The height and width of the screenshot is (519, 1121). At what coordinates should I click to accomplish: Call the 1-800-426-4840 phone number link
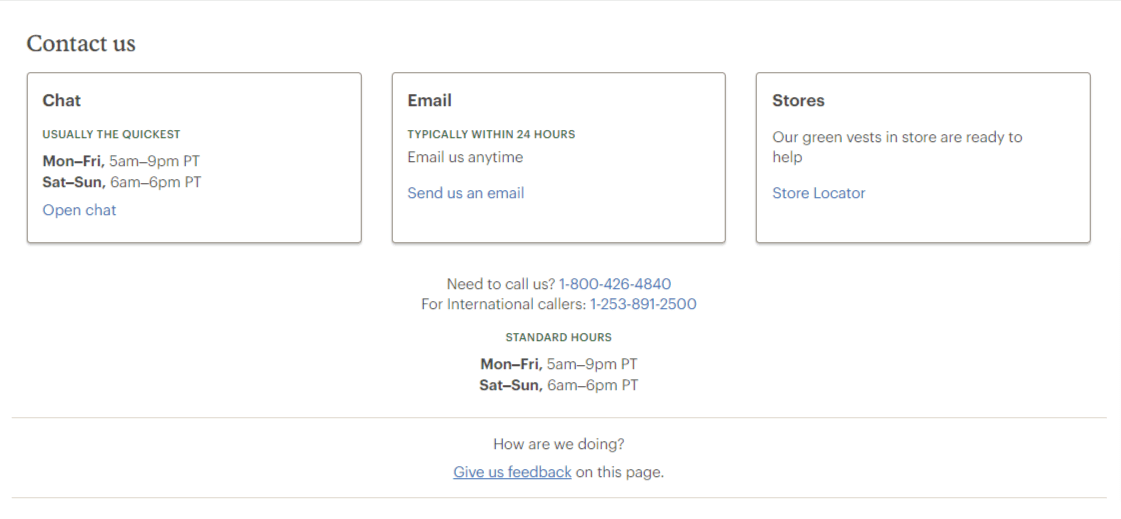coord(615,284)
